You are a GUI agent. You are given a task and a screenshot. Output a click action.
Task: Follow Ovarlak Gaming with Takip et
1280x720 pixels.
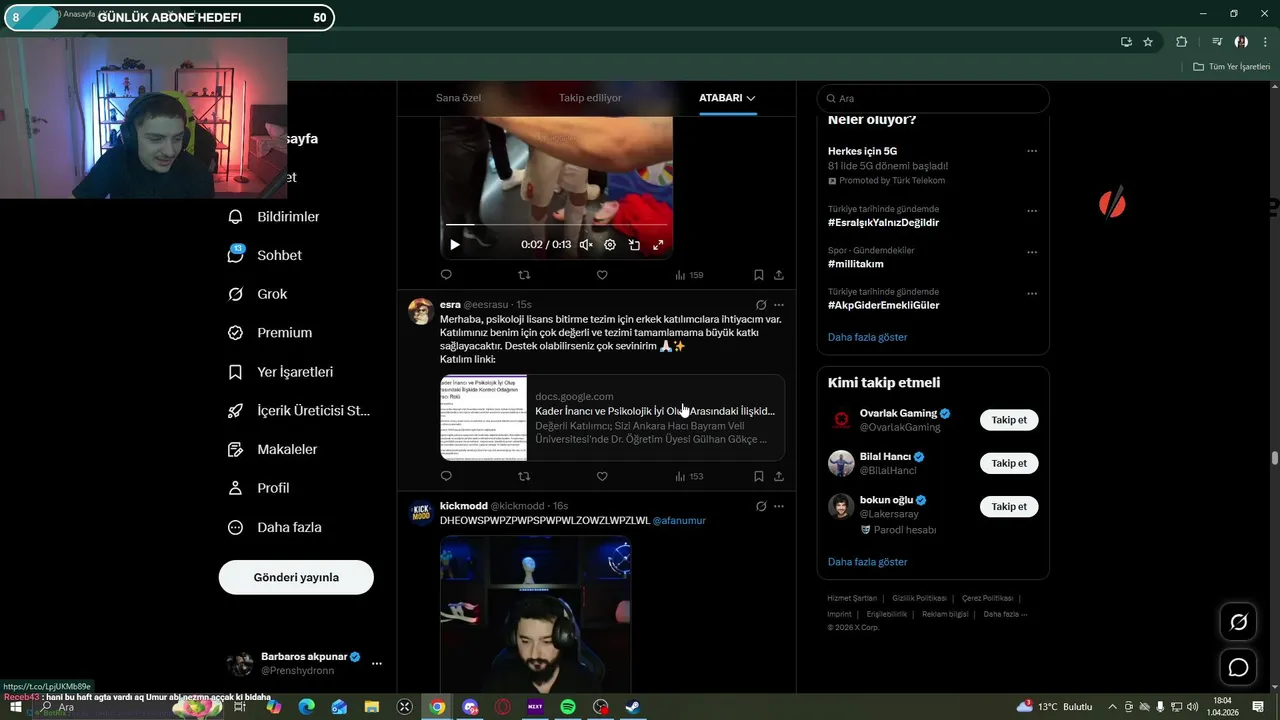1009,420
